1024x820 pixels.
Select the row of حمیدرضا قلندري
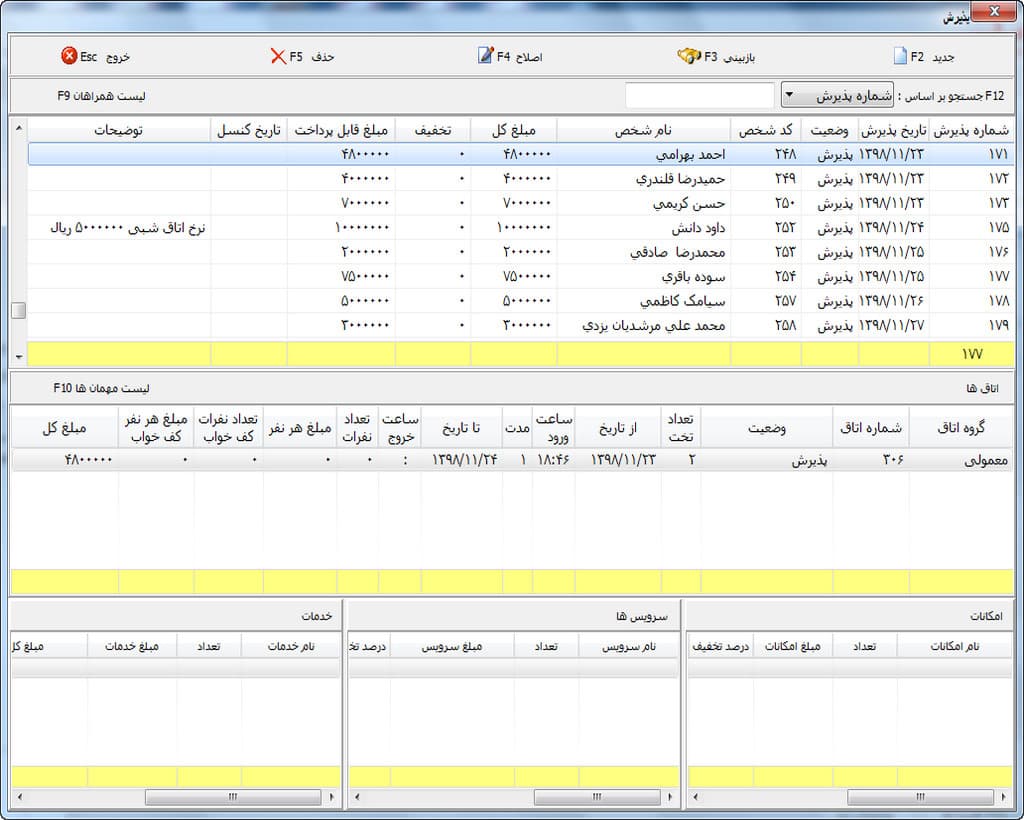tap(520, 178)
